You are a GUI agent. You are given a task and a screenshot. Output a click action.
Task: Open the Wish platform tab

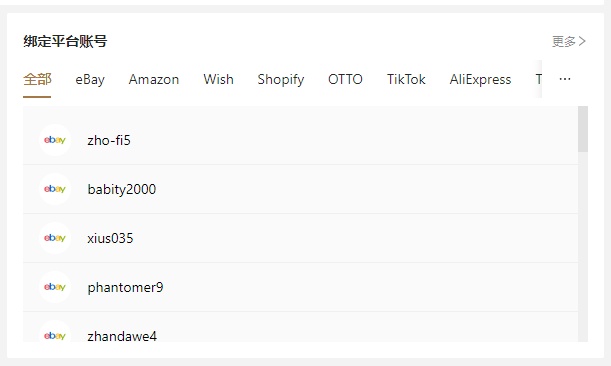point(218,79)
